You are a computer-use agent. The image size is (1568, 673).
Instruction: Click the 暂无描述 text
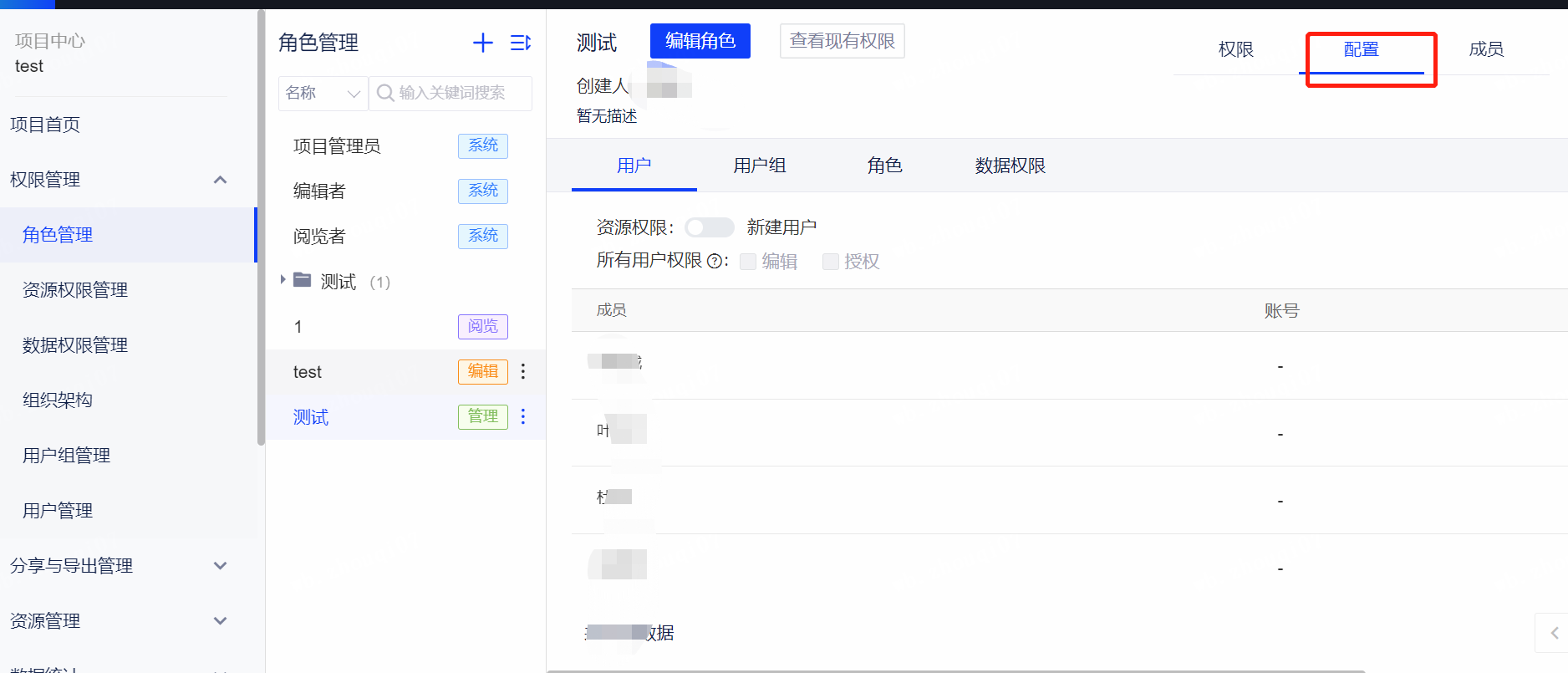tap(607, 116)
